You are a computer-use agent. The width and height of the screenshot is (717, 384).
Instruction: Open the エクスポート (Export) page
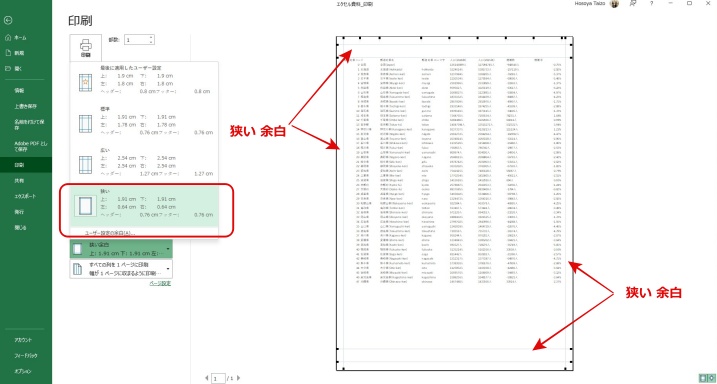26,196
